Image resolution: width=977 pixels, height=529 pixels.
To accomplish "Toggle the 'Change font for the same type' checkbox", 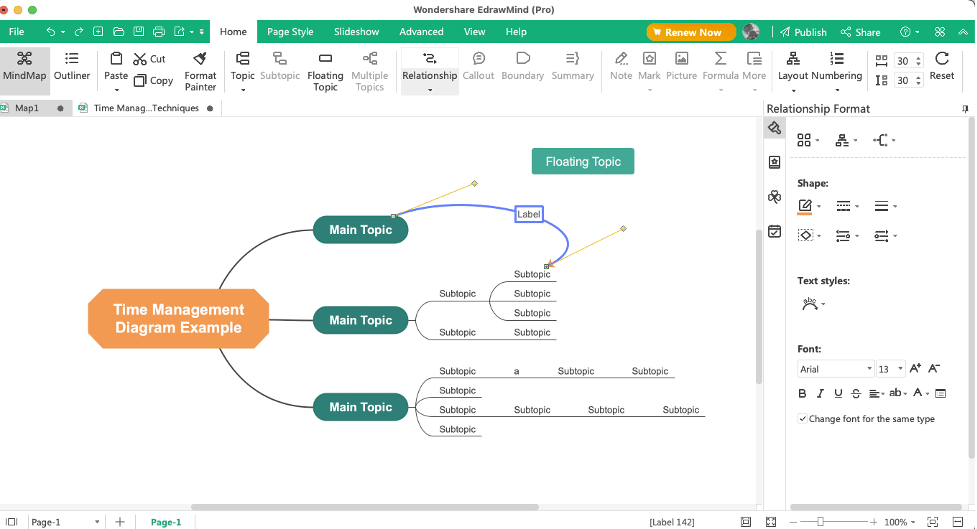I will pyautogui.click(x=803, y=419).
